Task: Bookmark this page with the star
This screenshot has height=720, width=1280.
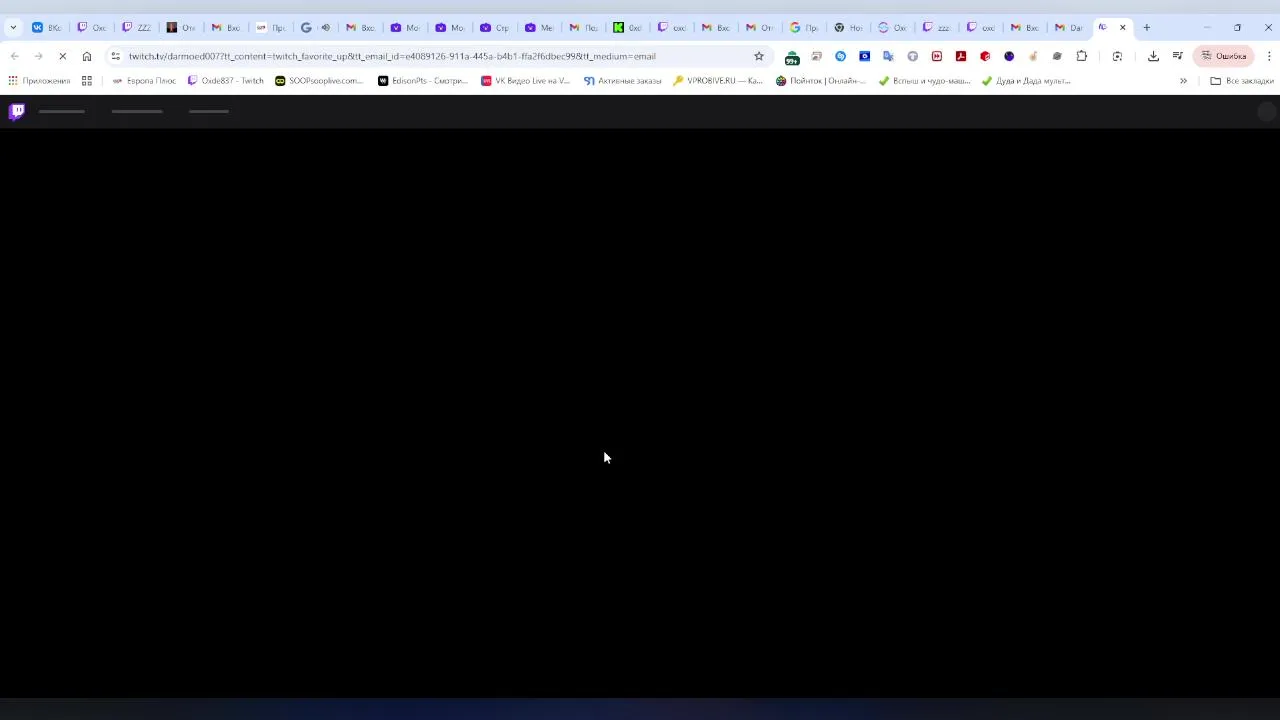Action: (759, 56)
